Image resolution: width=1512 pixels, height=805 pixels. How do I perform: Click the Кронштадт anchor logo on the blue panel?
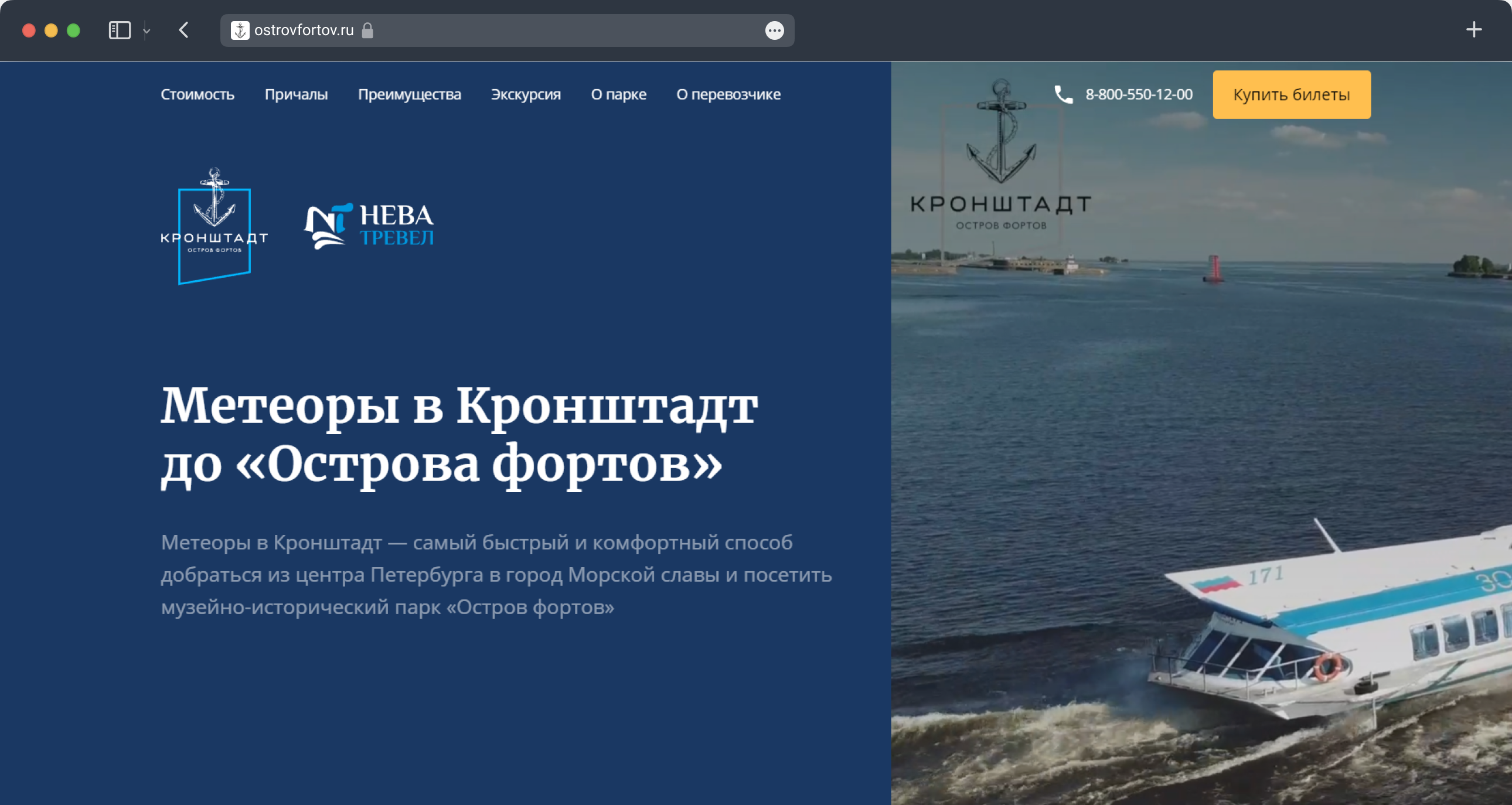coord(214,226)
